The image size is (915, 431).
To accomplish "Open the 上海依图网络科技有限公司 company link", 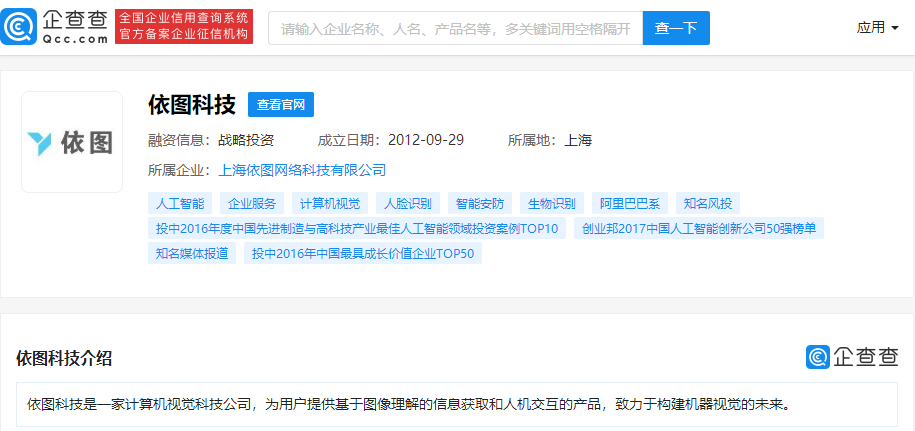I will coord(302,170).
